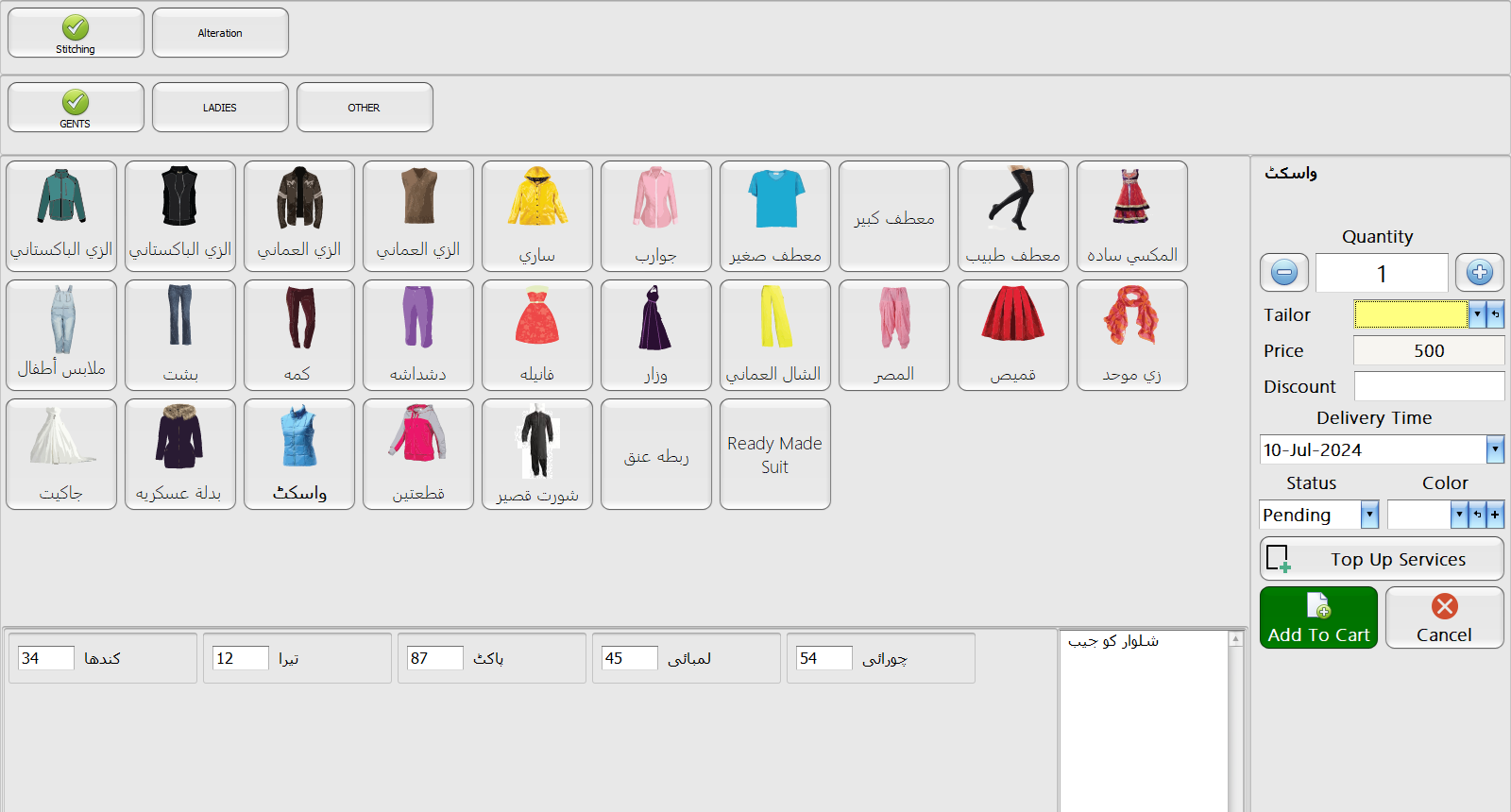
Task: Toggle the GENTS category
Action: pos(76,108)
